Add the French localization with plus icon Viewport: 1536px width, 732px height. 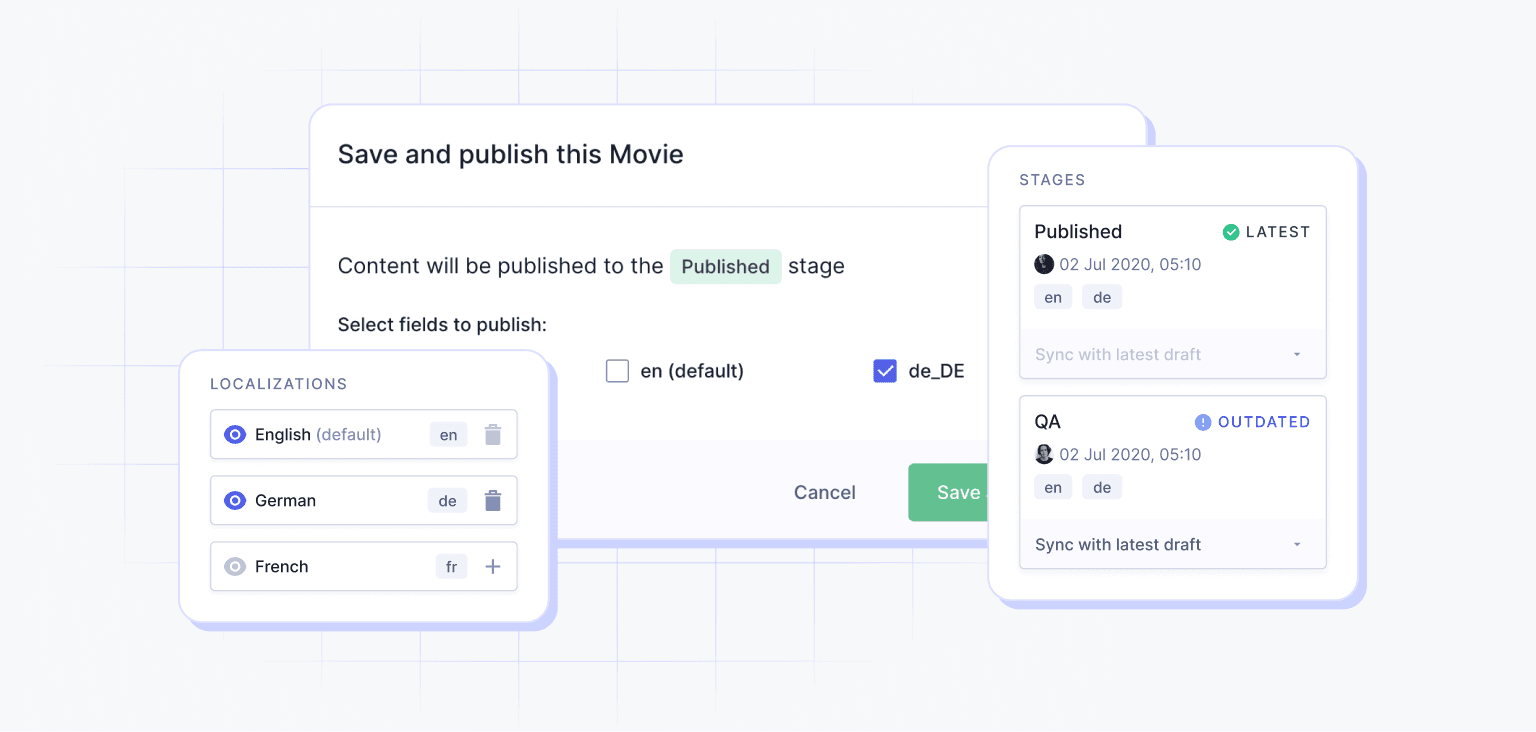[x=493, y=567]
